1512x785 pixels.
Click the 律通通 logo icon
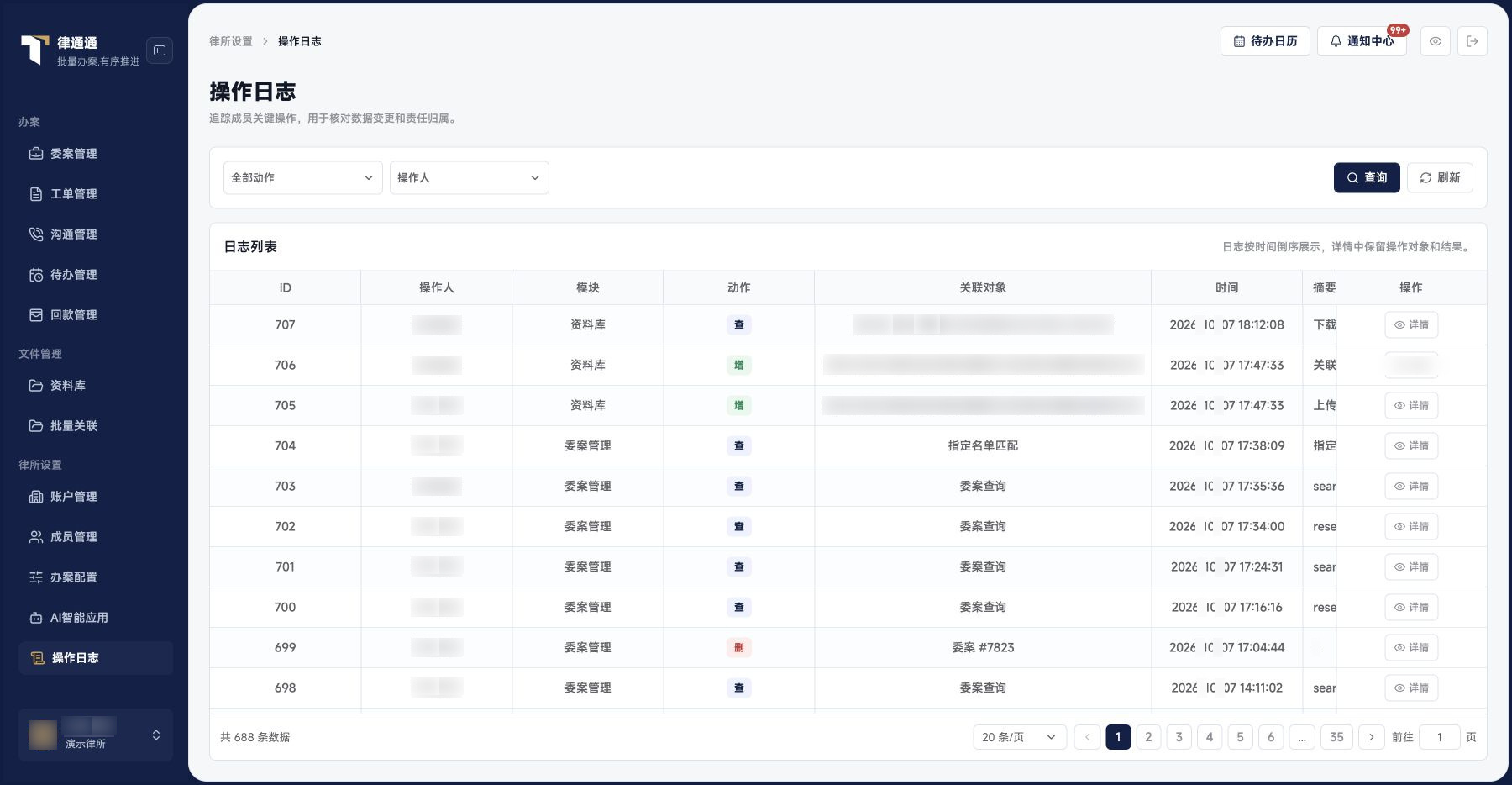tap(34, 50)
